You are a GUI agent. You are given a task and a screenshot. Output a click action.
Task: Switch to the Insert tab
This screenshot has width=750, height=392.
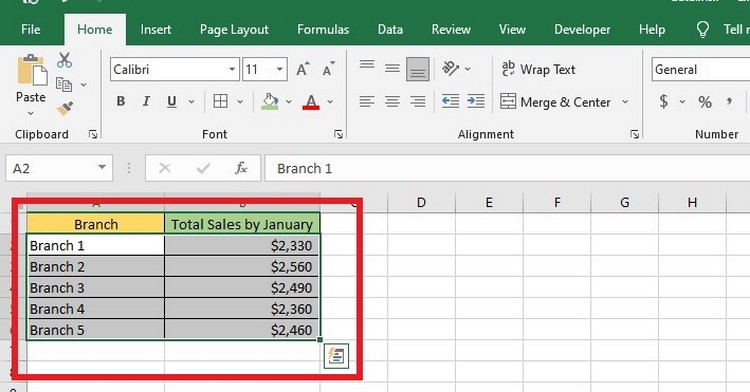coord(156,30)
